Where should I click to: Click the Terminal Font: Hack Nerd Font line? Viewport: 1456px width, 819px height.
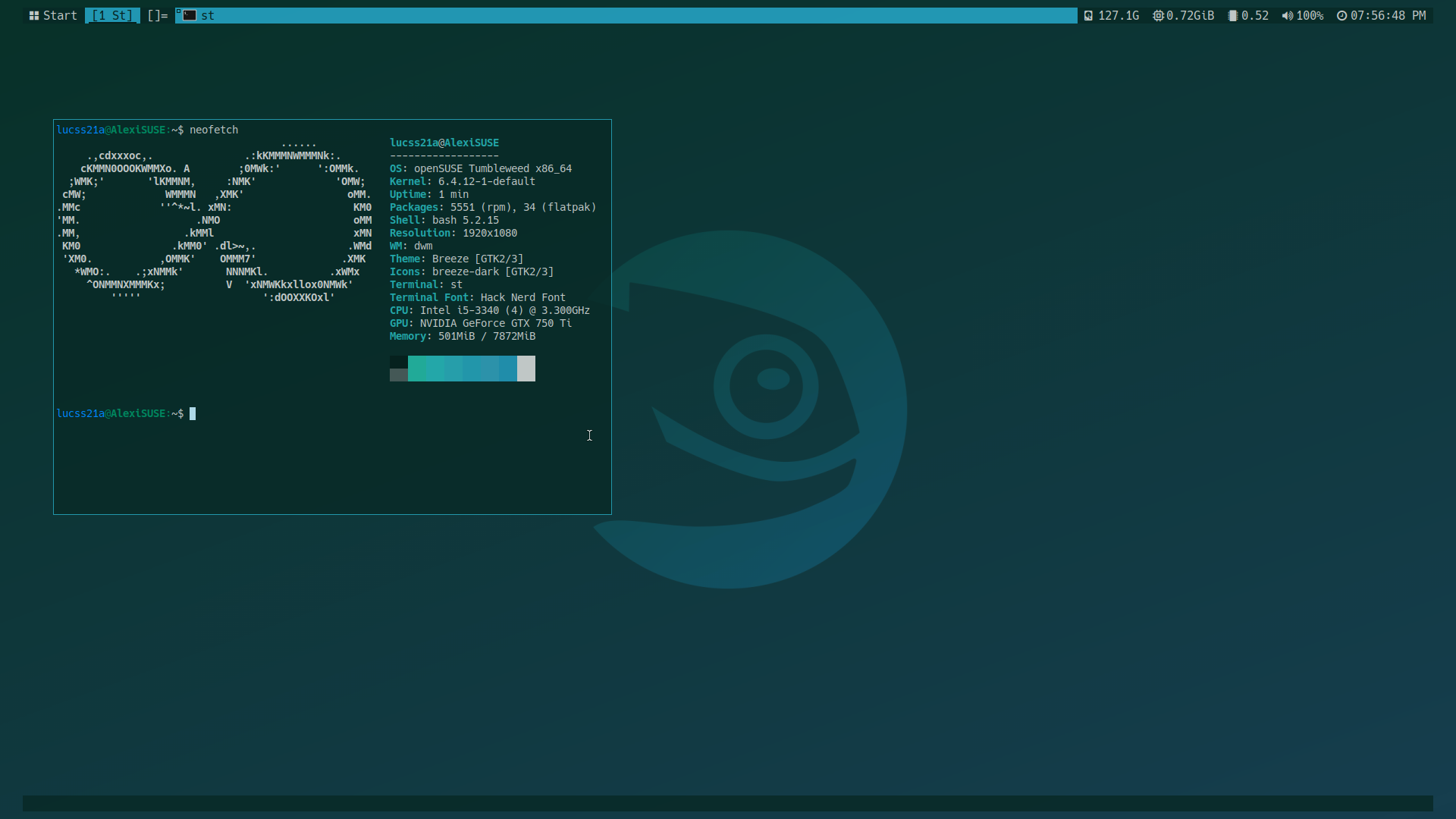(x=478, y=297)
